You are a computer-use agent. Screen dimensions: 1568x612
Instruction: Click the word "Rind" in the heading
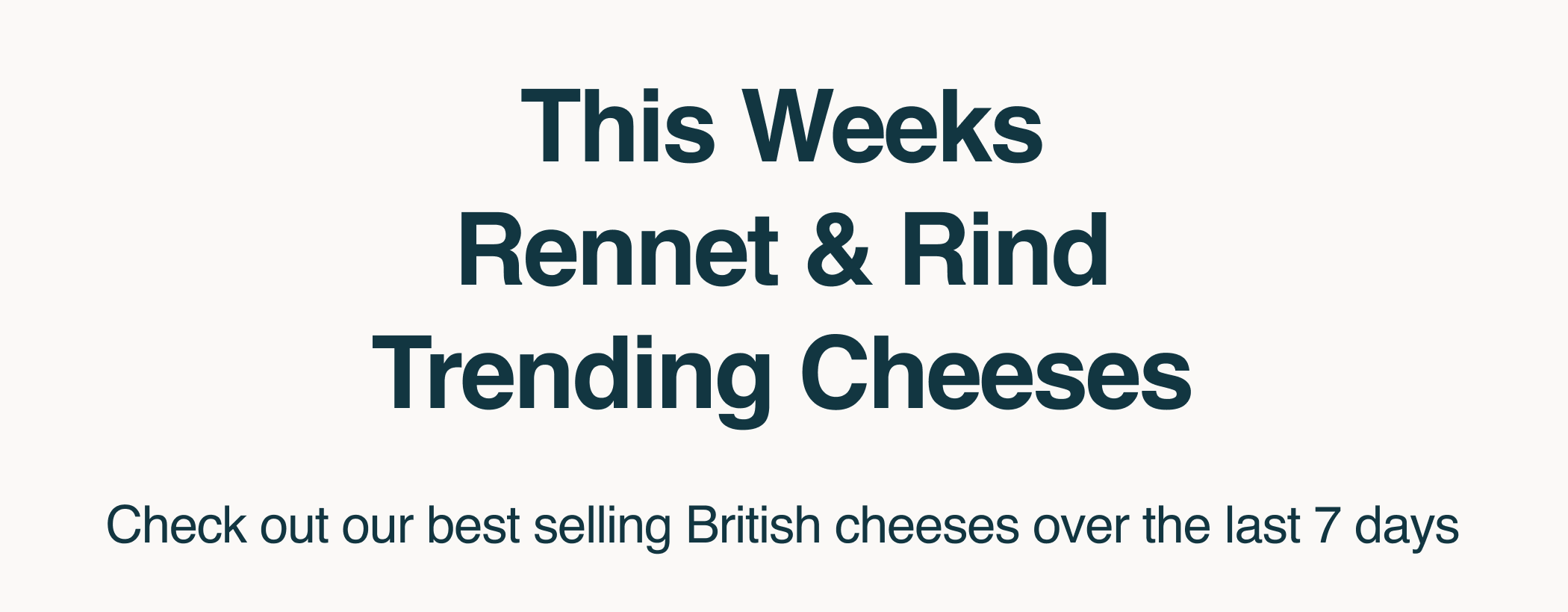coord(1004,250)
